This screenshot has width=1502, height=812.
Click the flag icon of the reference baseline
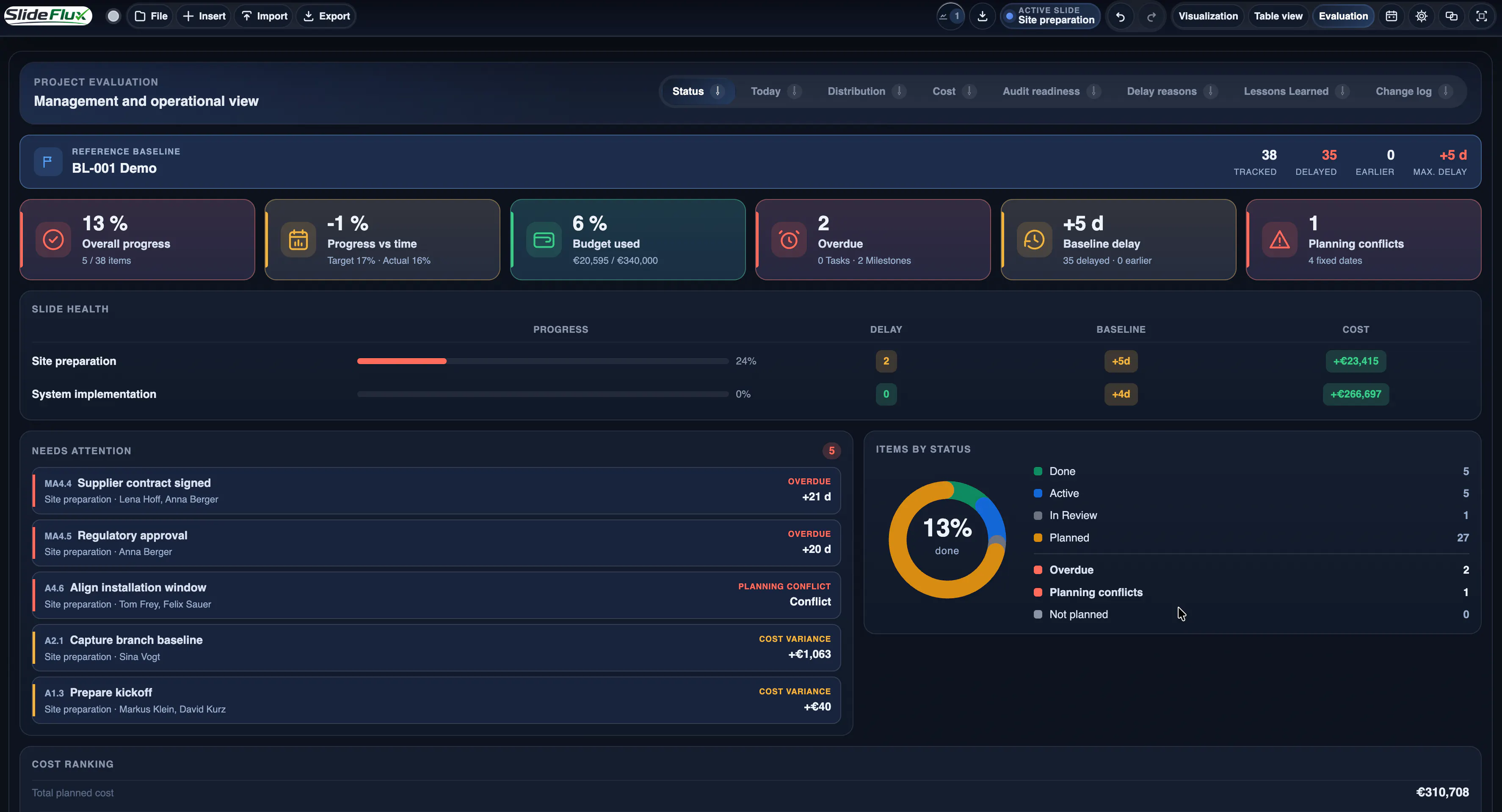(48, 161)
